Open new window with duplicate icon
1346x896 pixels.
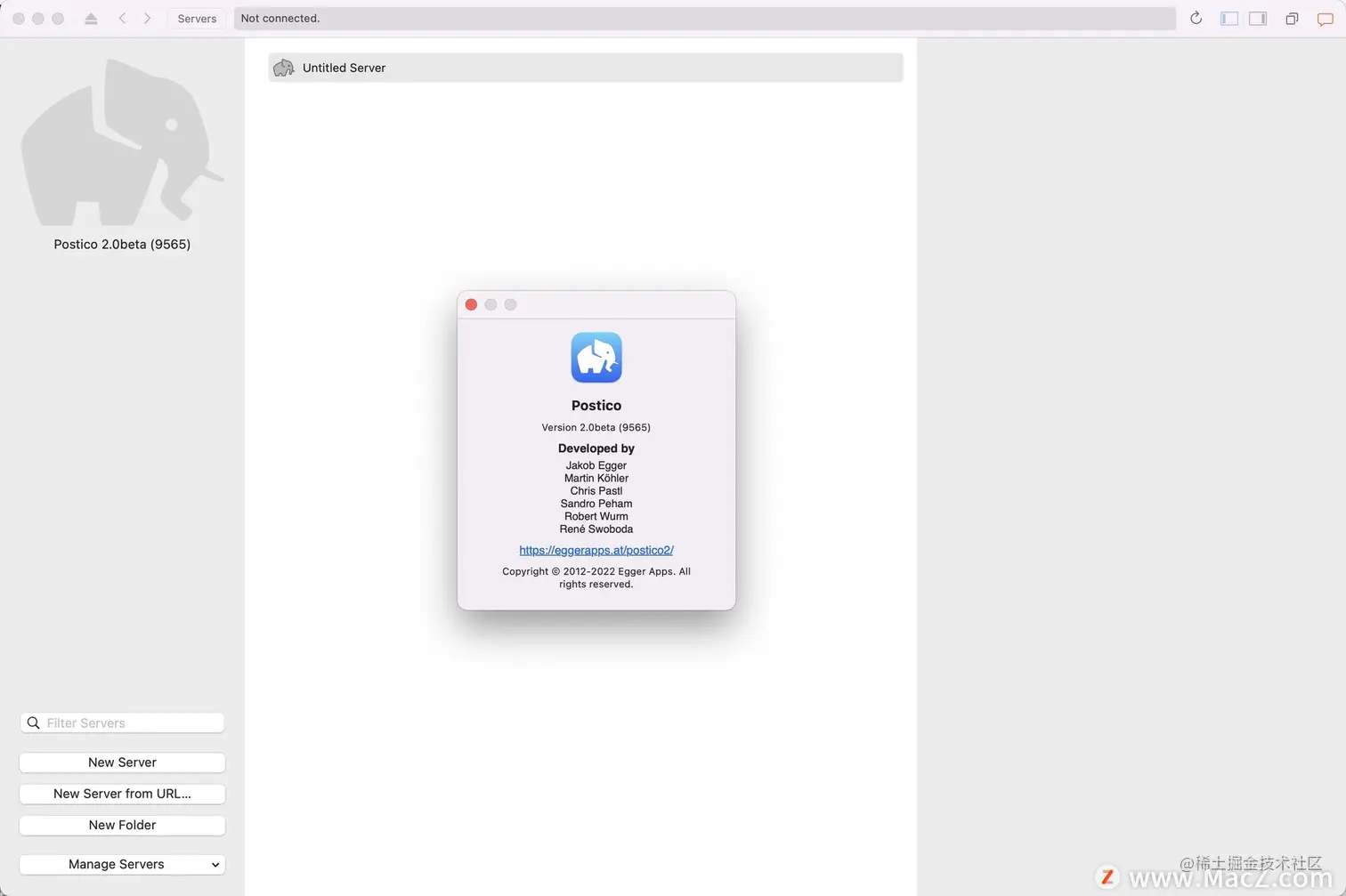coord(1292,19)
